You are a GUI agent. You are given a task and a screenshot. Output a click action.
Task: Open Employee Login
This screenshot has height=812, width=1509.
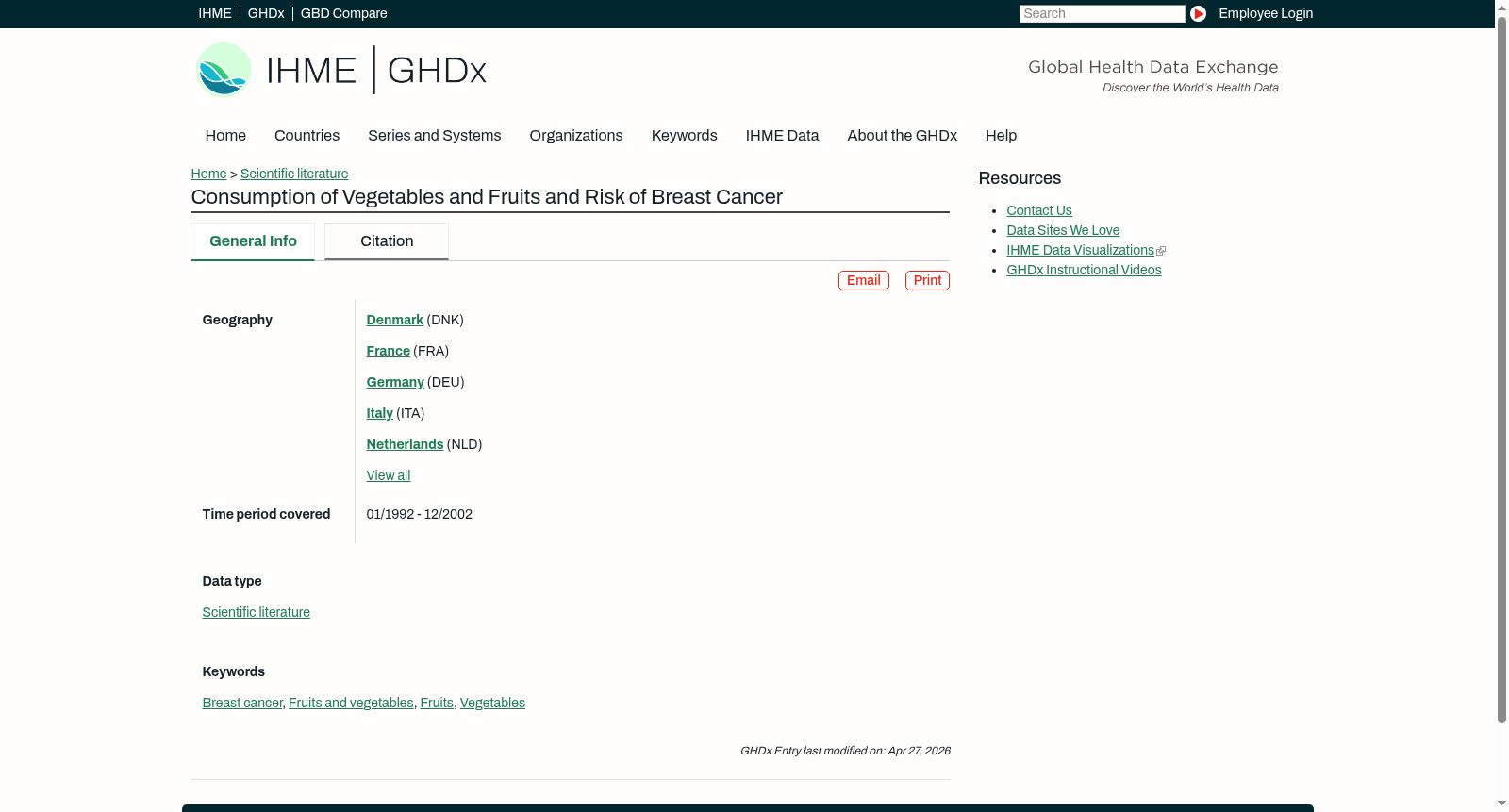tap(1266, 13)
